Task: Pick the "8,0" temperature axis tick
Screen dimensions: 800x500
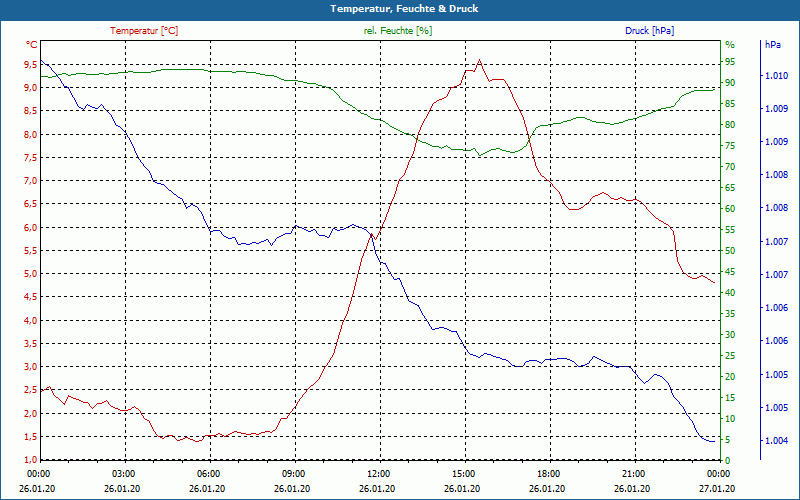Action: 31,135
